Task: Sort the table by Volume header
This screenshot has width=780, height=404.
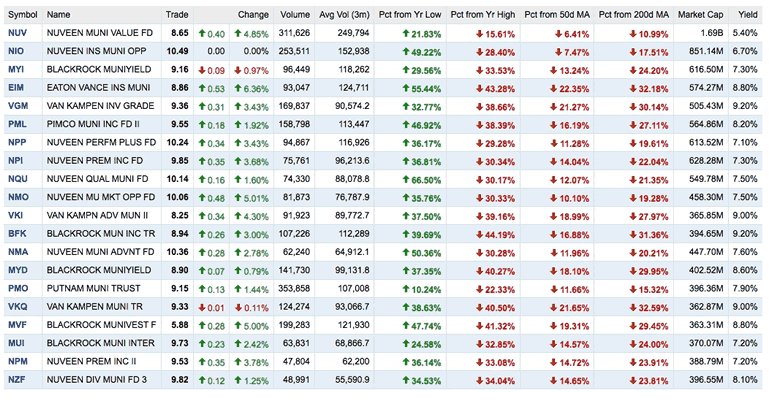Action: pyautogui.click(x=296, y=15)
